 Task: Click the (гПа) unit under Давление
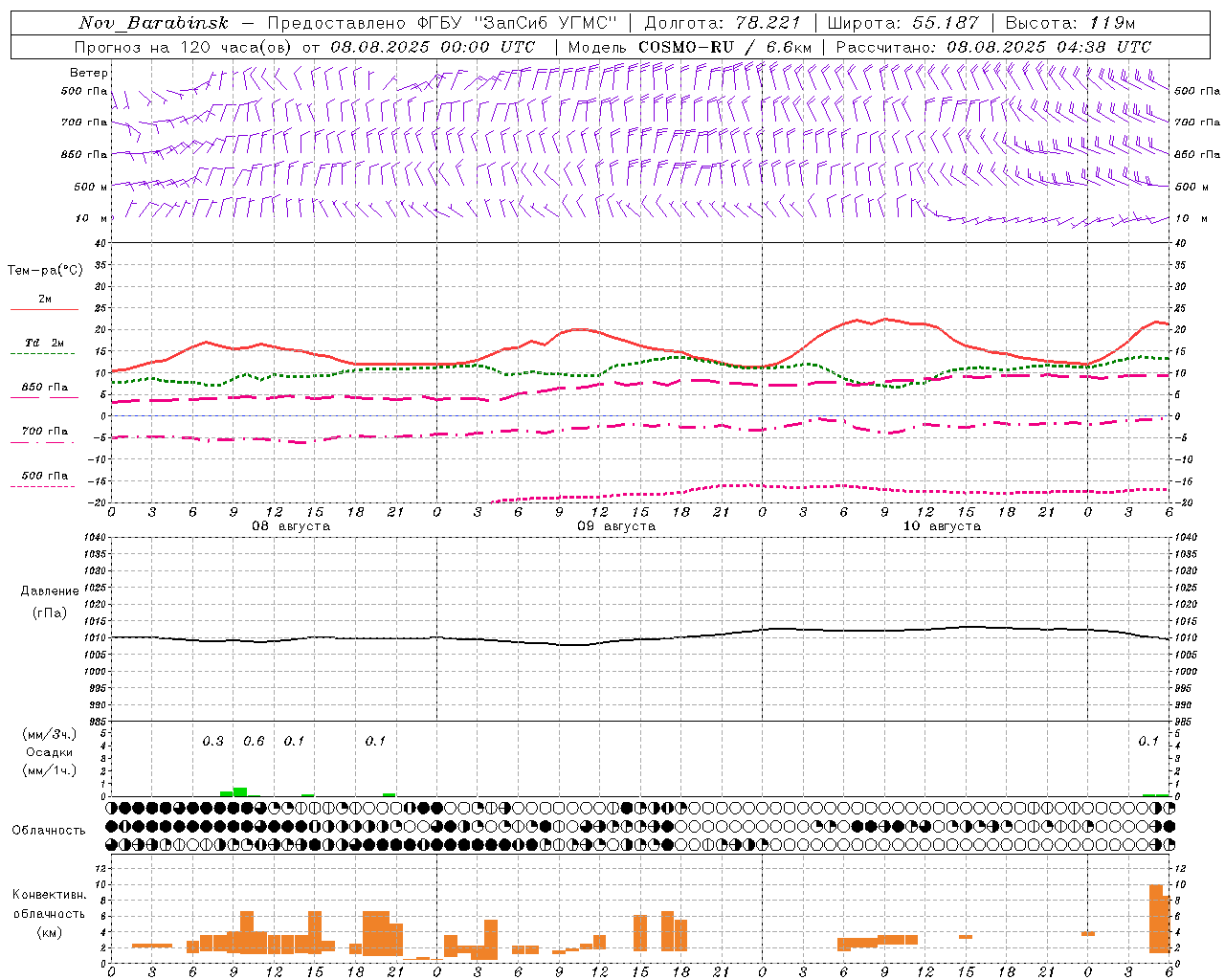[50, 612]
